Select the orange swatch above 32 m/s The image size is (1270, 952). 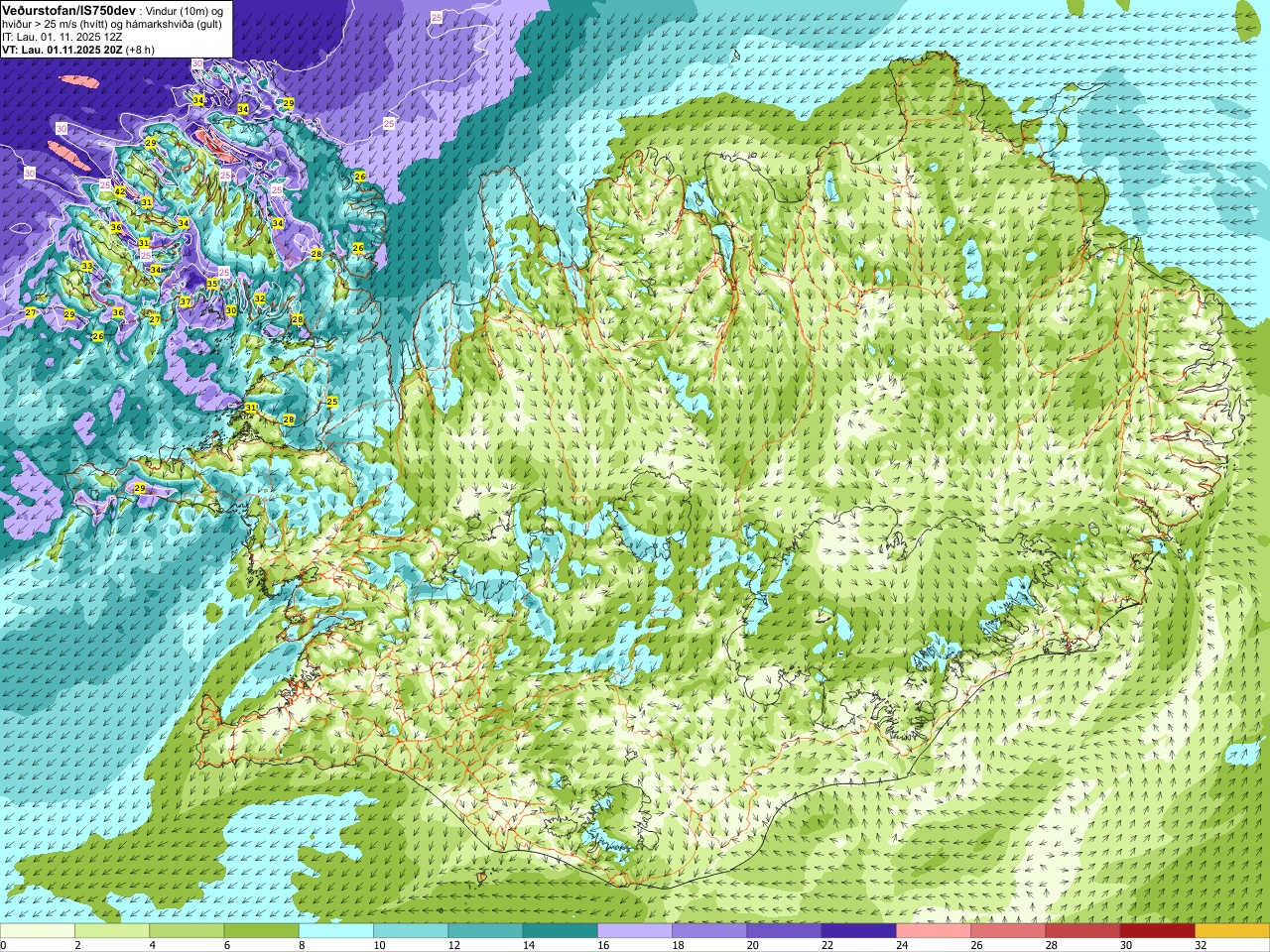1232,931
